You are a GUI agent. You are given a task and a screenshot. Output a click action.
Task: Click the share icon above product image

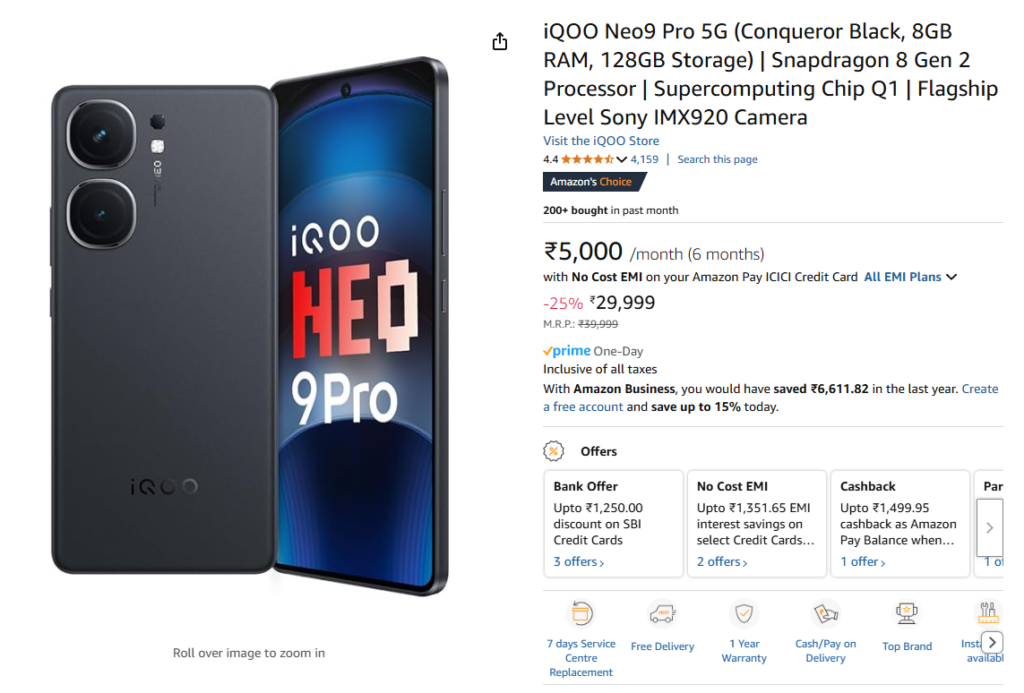point(500,41)
